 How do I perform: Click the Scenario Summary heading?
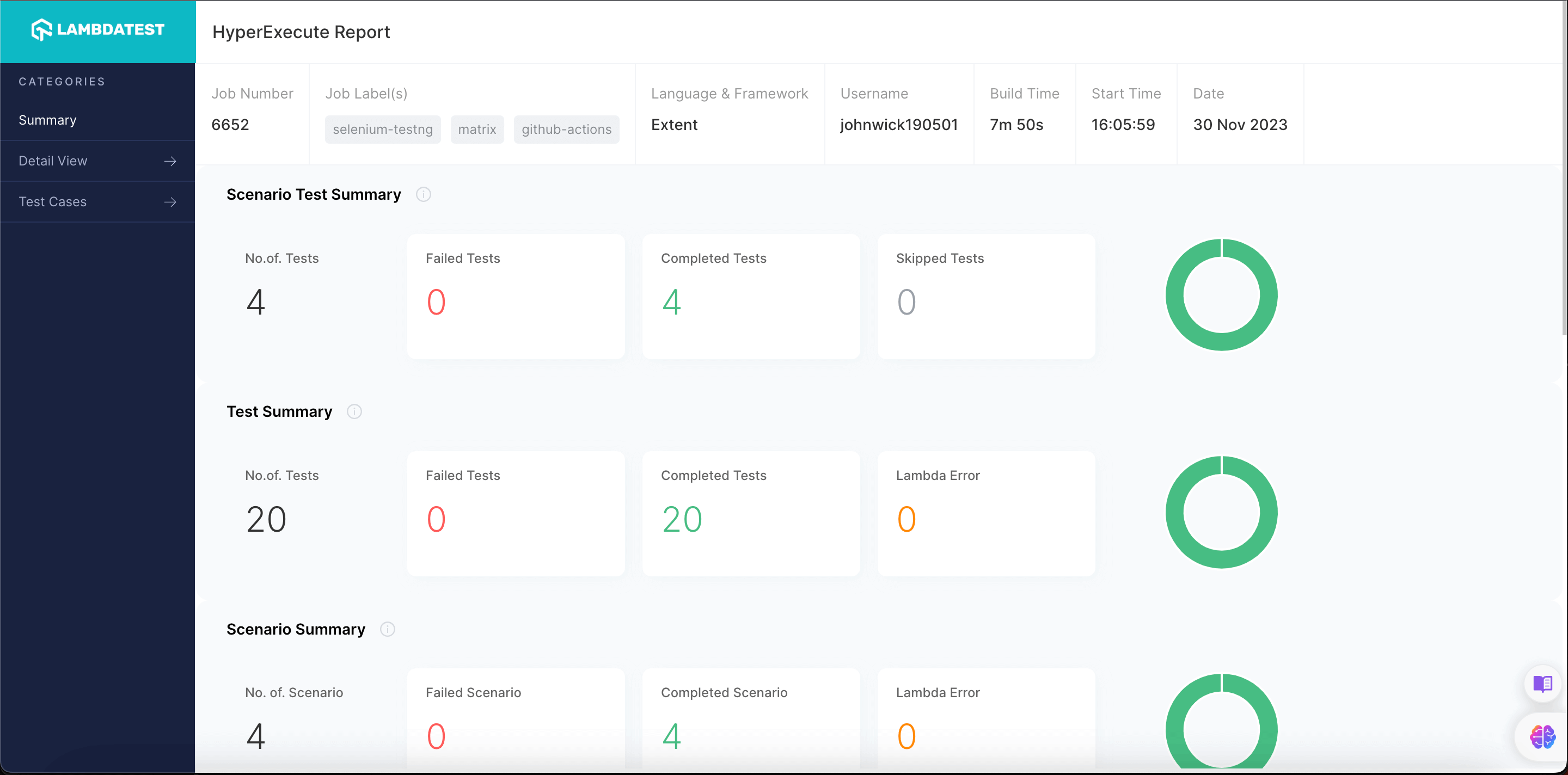click(x=296, y=629)
